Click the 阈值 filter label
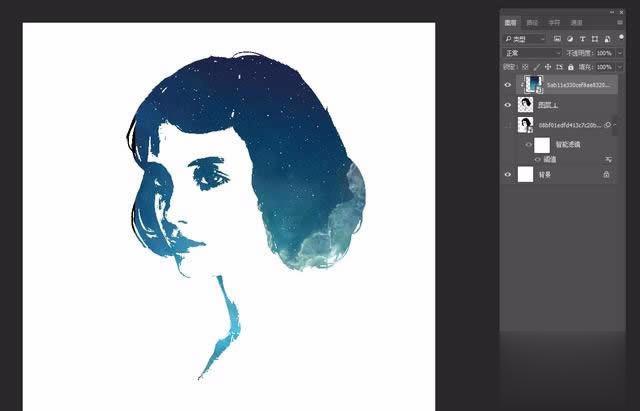Viewport: 640px width, 411px height. 550,160
